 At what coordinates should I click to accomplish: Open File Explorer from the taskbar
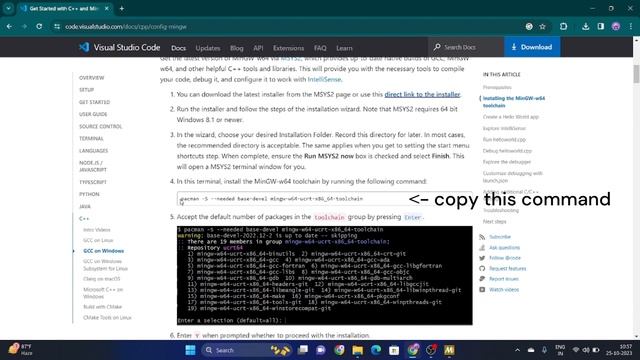[358, 350]
